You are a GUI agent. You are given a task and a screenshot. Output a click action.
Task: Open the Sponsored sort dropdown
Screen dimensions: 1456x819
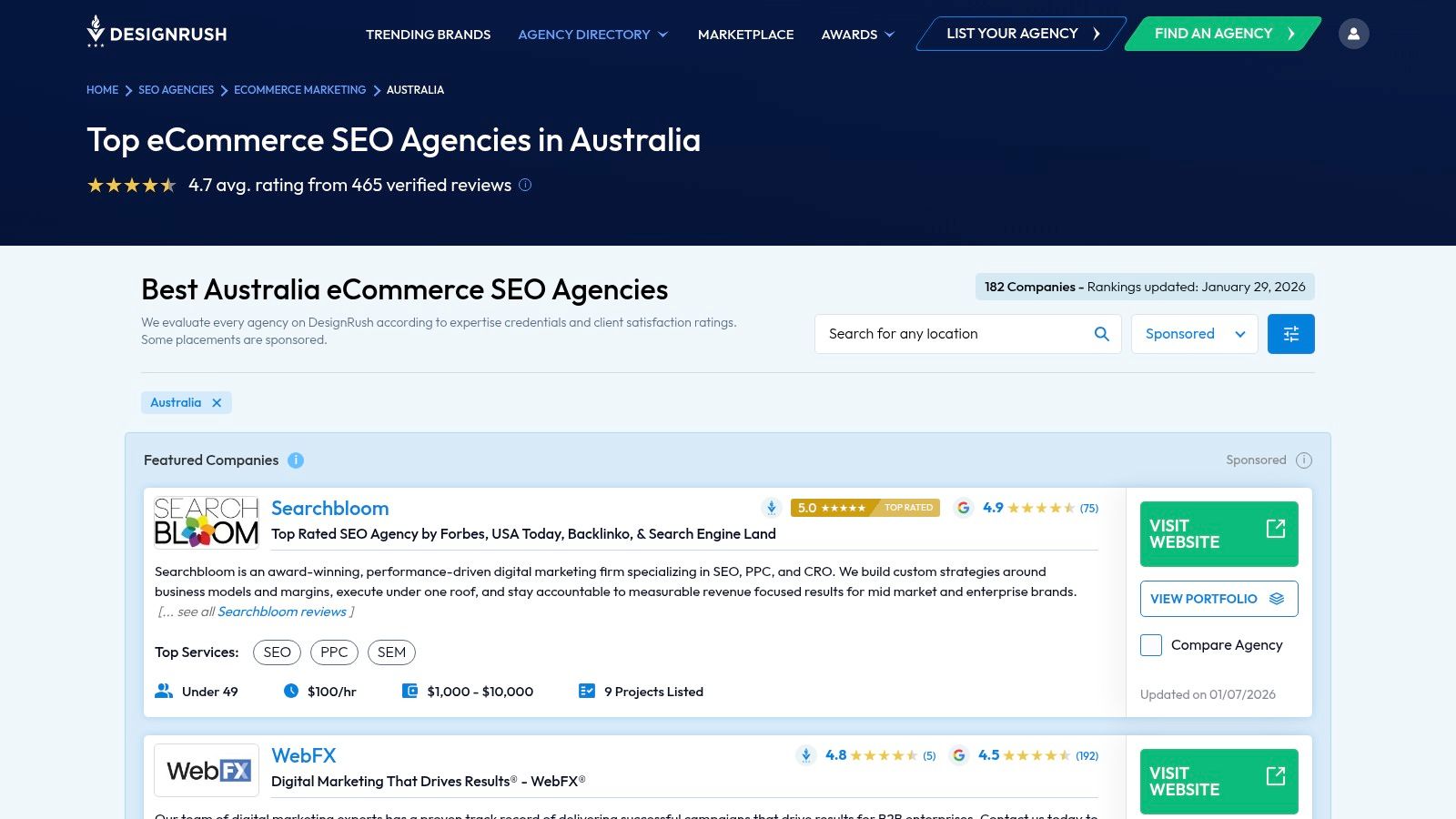pyautogui.click(x=1195, y=334)
